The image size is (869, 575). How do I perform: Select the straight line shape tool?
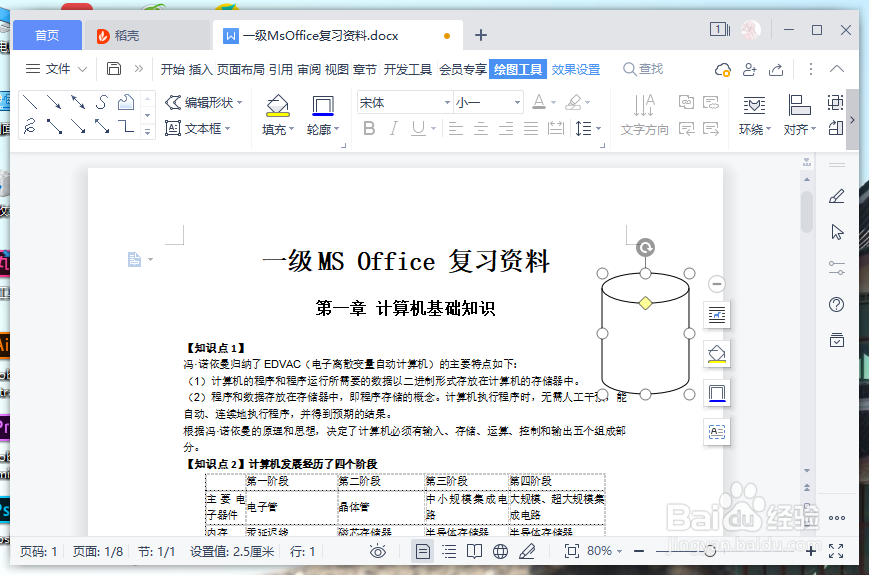coord(30,102)
